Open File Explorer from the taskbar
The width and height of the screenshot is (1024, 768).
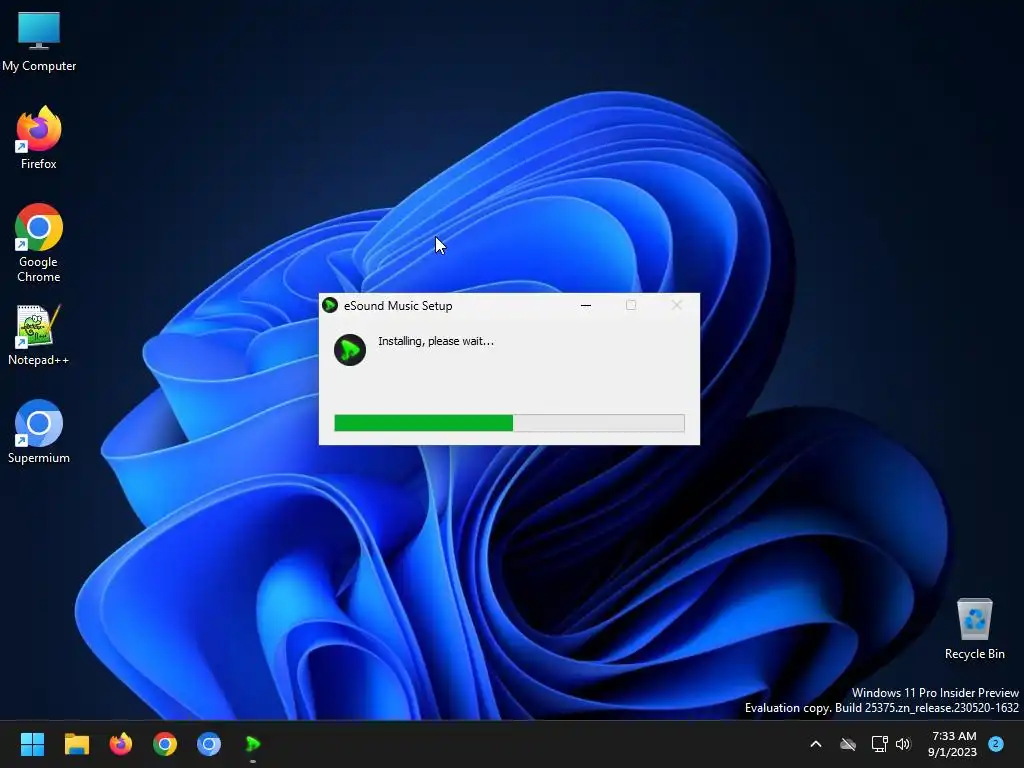(76, 744)
